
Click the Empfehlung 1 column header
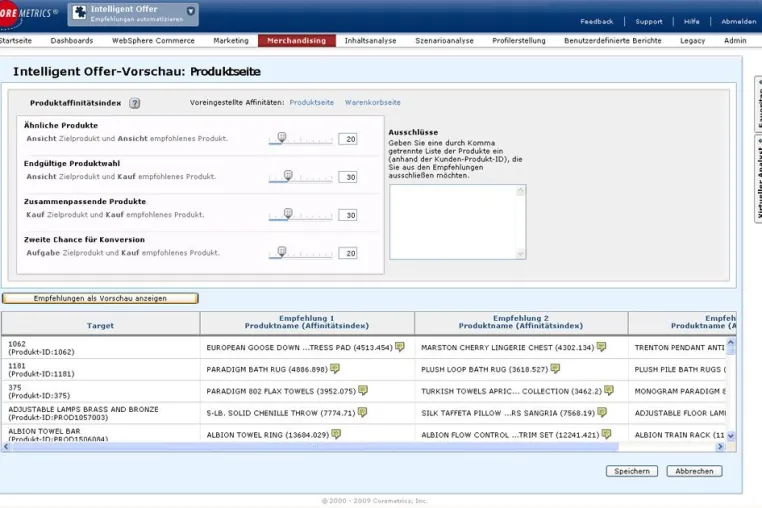coord(307,322)
